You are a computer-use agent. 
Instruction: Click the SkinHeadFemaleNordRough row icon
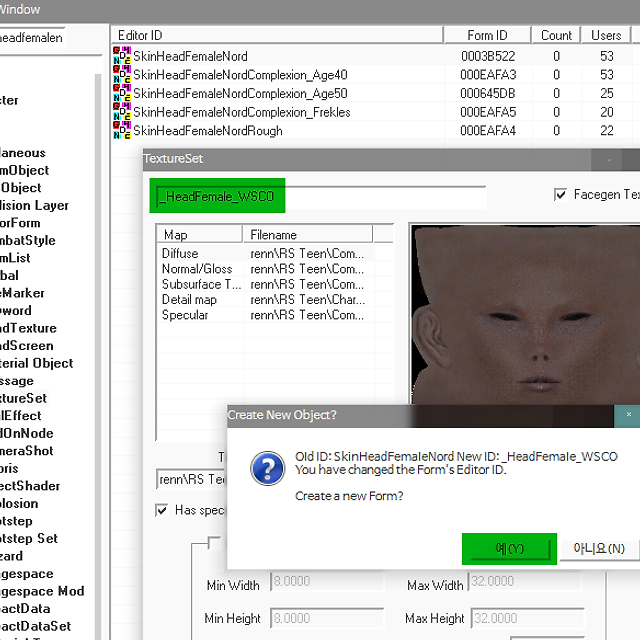point(122,131)
